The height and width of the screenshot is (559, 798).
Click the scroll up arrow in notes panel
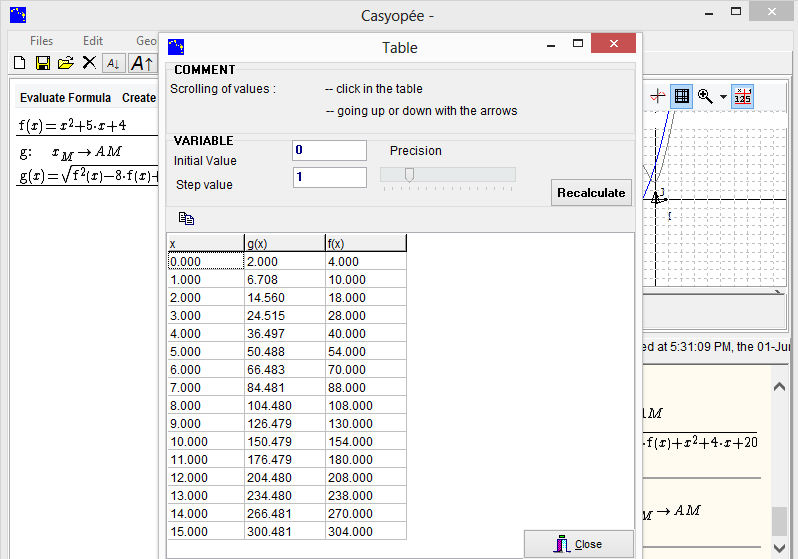(779, 387)
